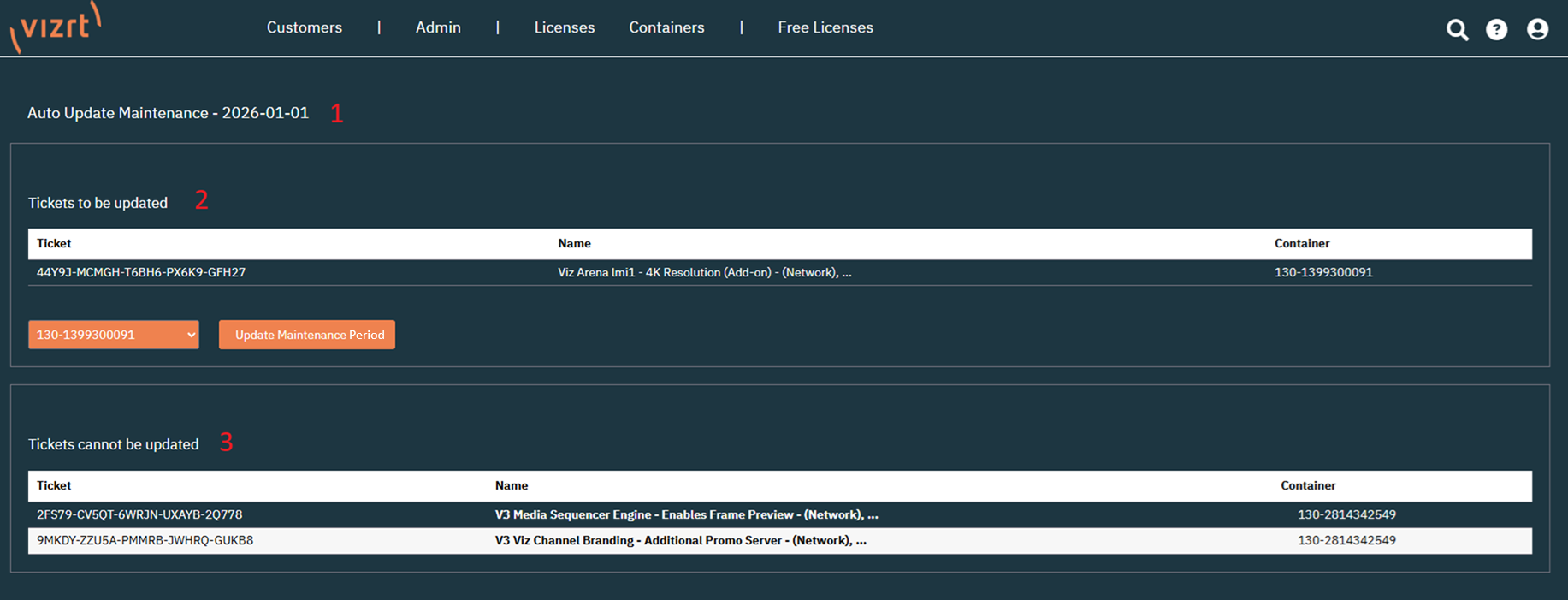Go to the Admin menu
This screenshot has height=600, width=1568.
coord(438,27)
